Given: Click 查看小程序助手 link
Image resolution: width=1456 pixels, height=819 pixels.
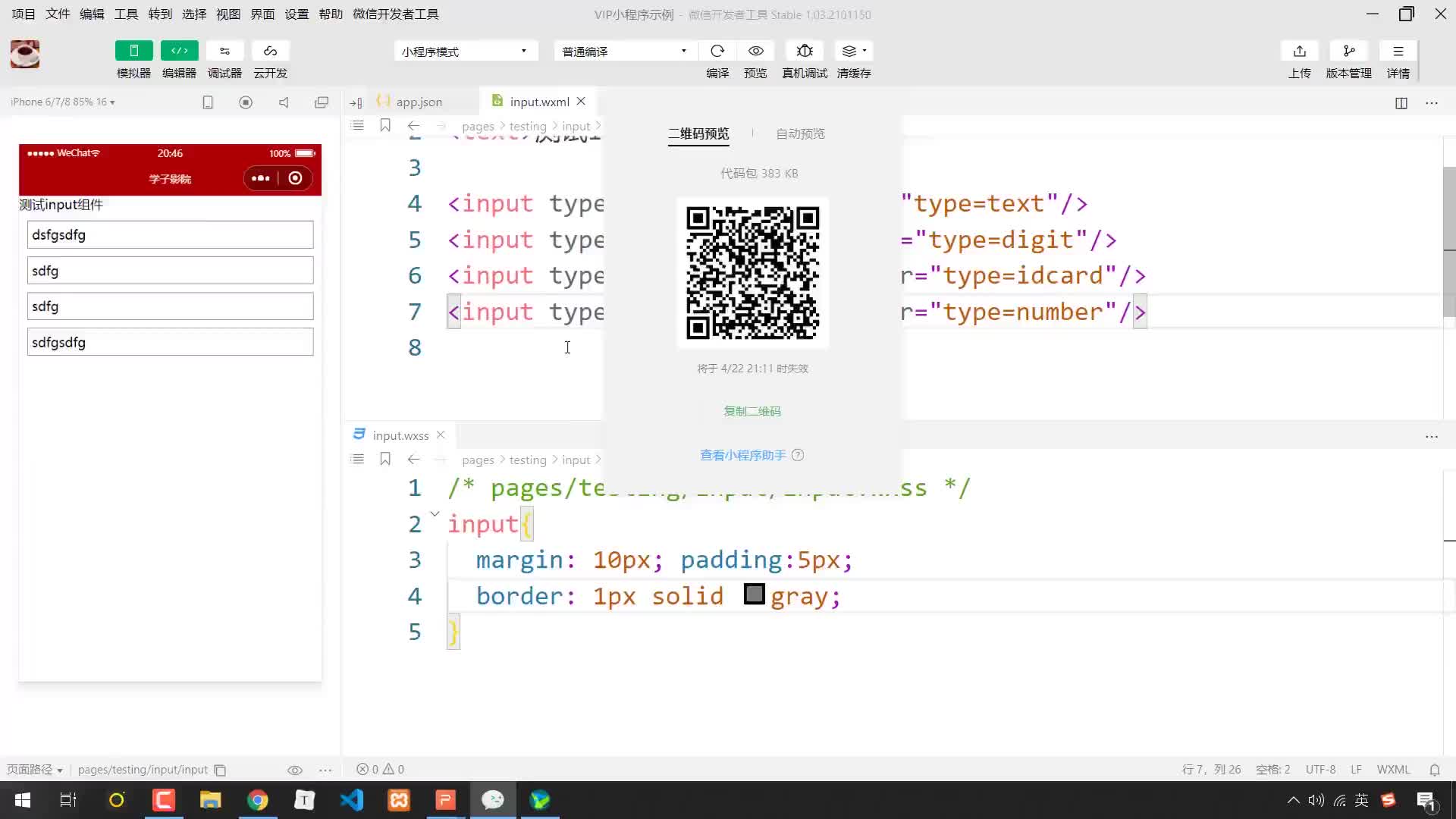Looking at the screenshot, I should [x=743, y=455].
